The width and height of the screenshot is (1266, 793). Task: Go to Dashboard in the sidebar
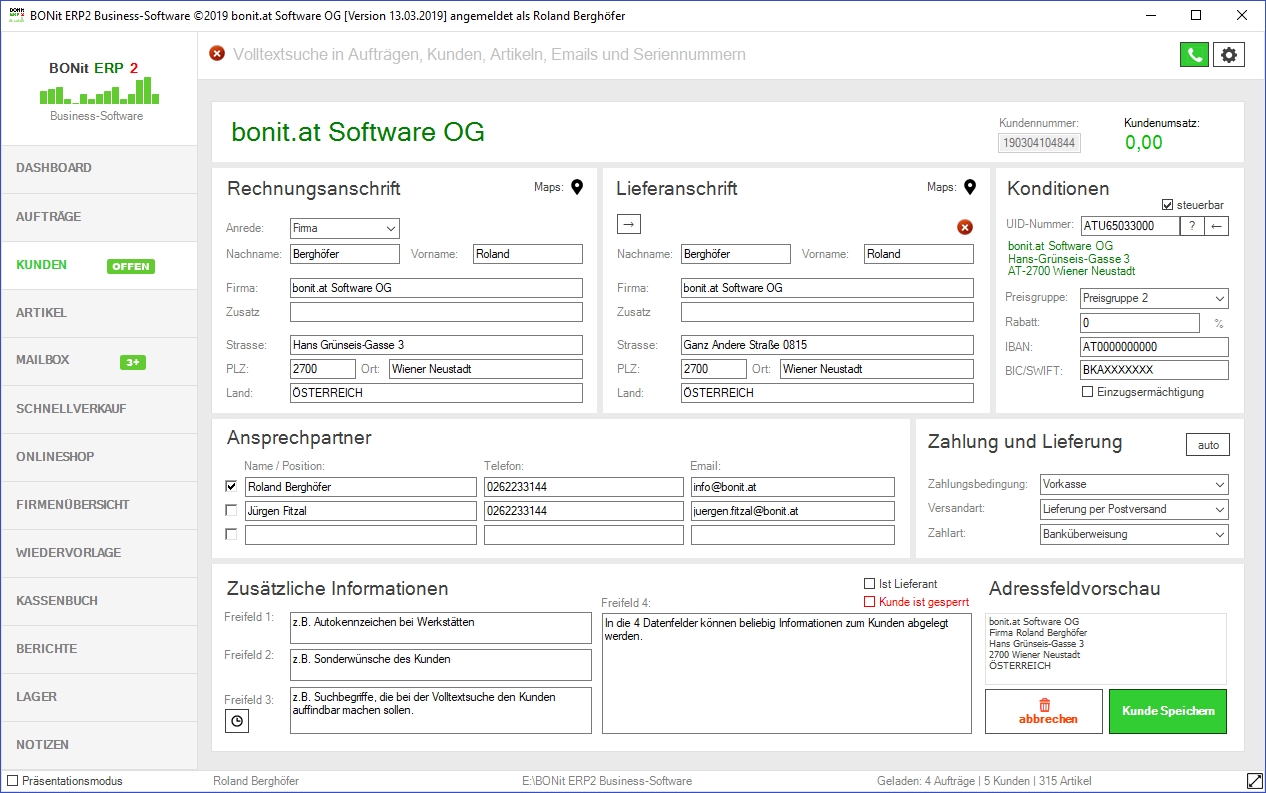(x=98, y=169)
